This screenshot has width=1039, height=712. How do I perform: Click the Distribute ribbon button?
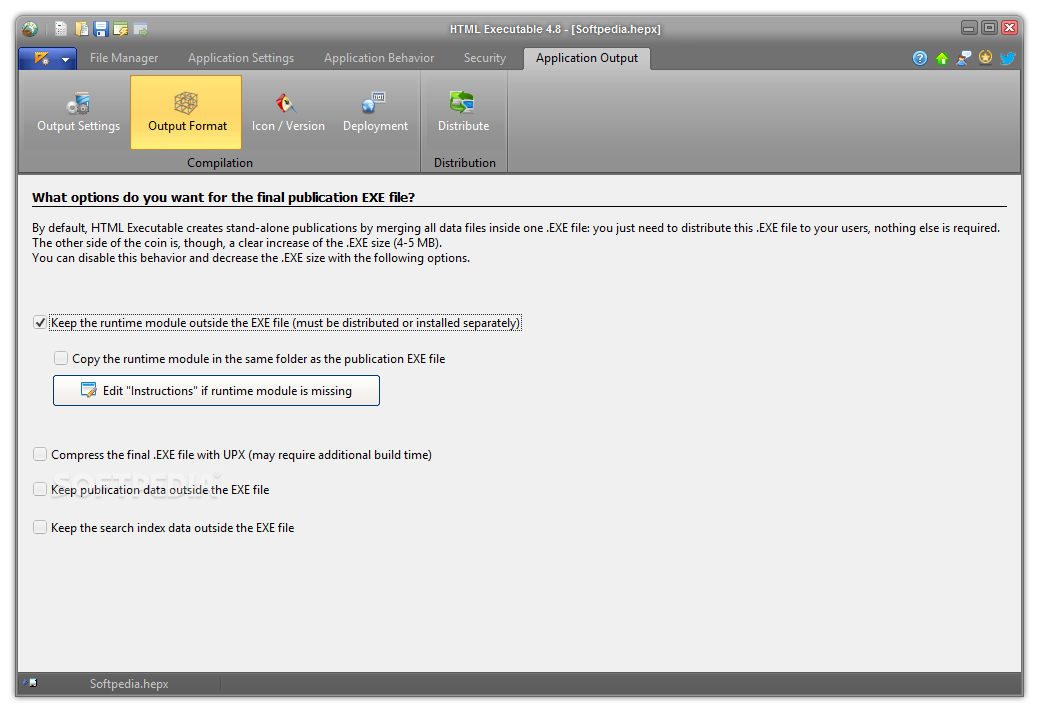[x=463, y=112]
